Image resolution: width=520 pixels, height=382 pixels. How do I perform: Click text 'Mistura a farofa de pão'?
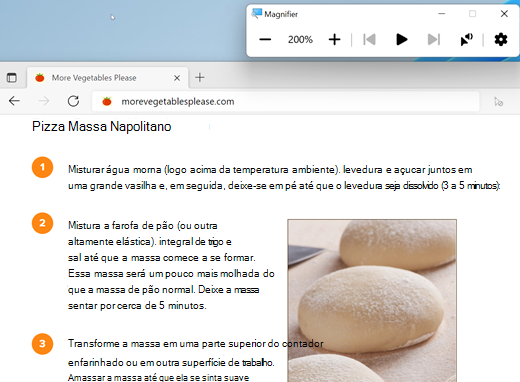coord(121,226)
